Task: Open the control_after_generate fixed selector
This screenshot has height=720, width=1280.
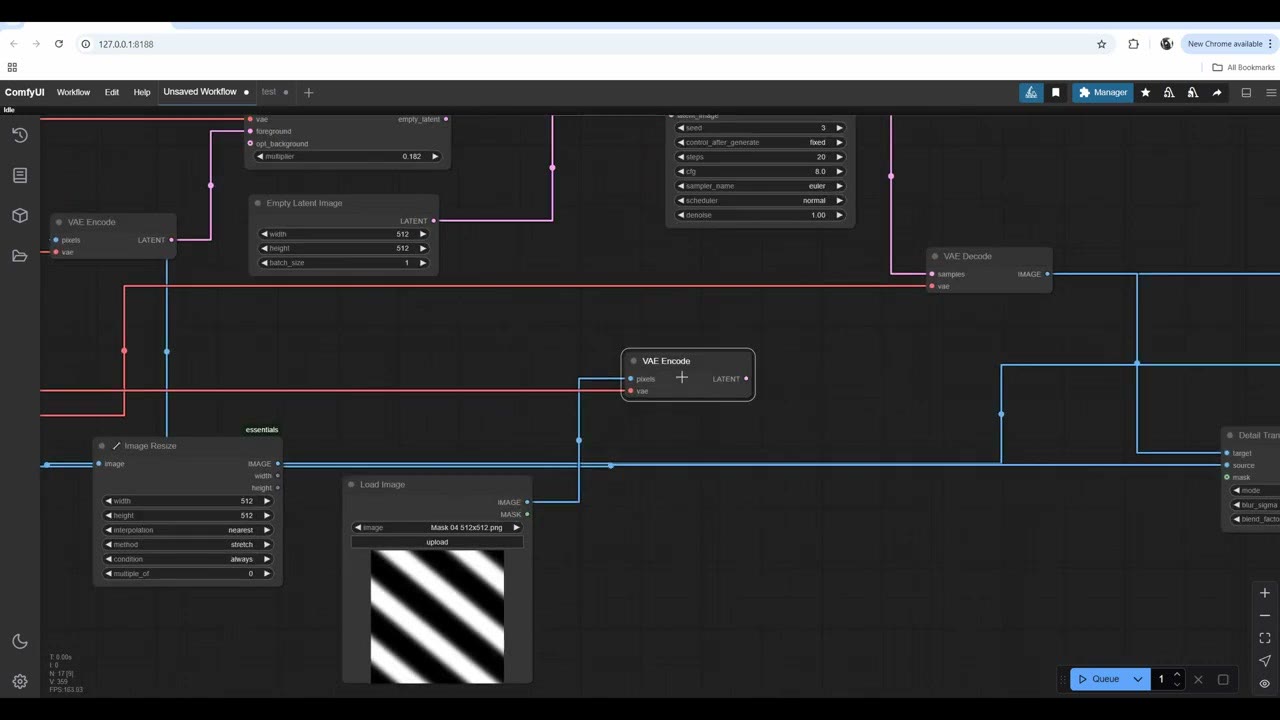Action: (760, 142)
